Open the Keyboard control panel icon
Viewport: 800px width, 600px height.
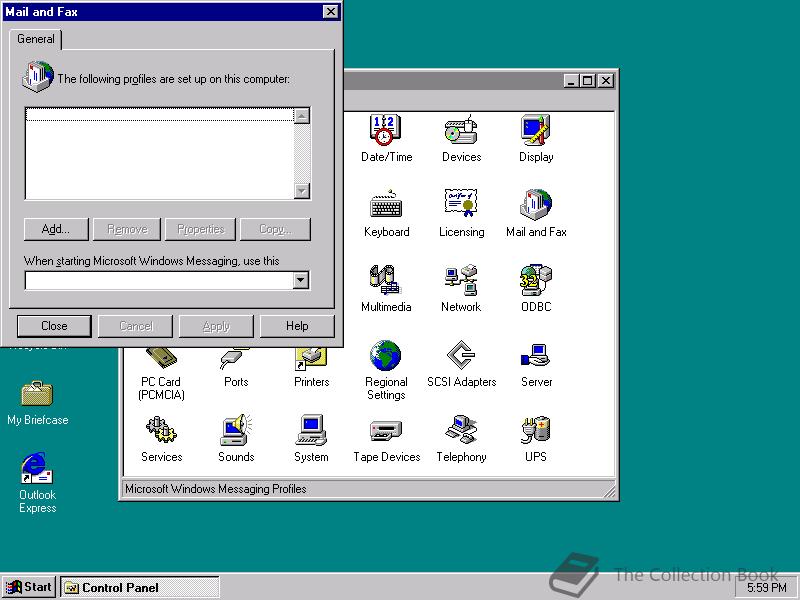tap(386, 213)
